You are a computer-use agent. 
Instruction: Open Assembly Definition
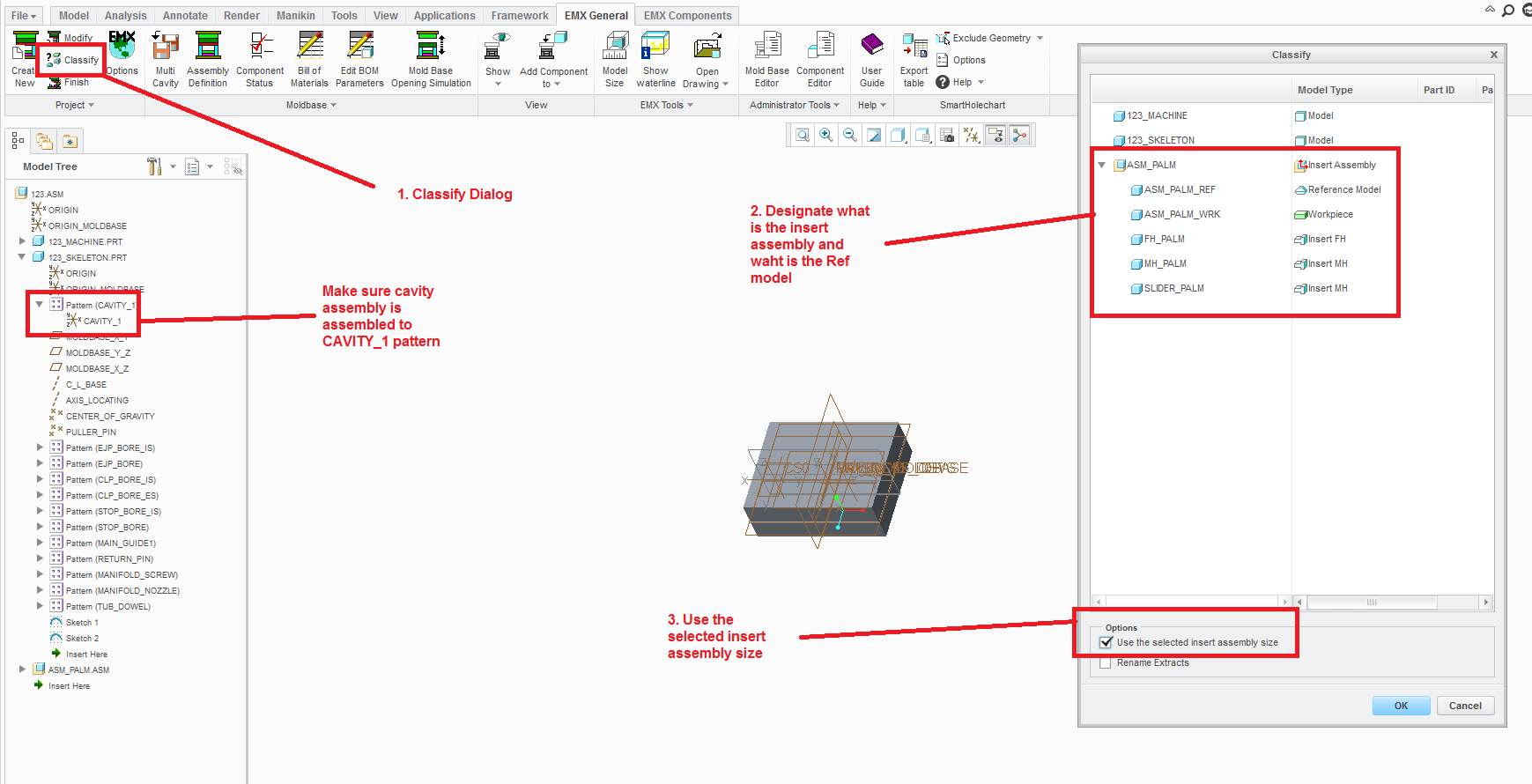(x=208, y=60)
